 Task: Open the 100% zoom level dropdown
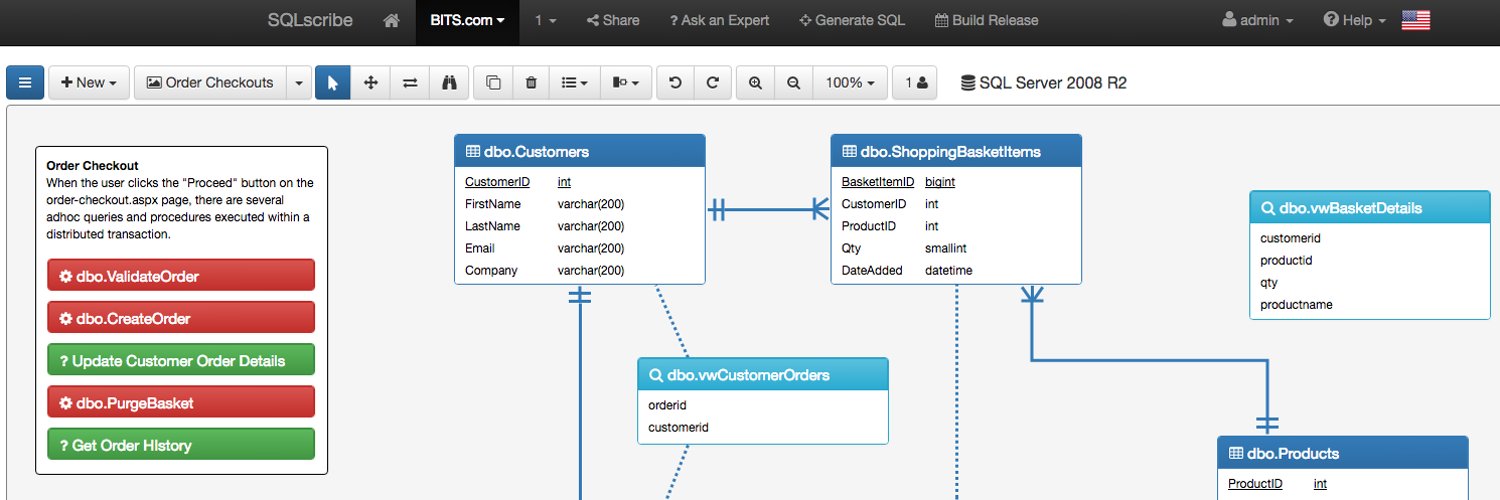850,83
